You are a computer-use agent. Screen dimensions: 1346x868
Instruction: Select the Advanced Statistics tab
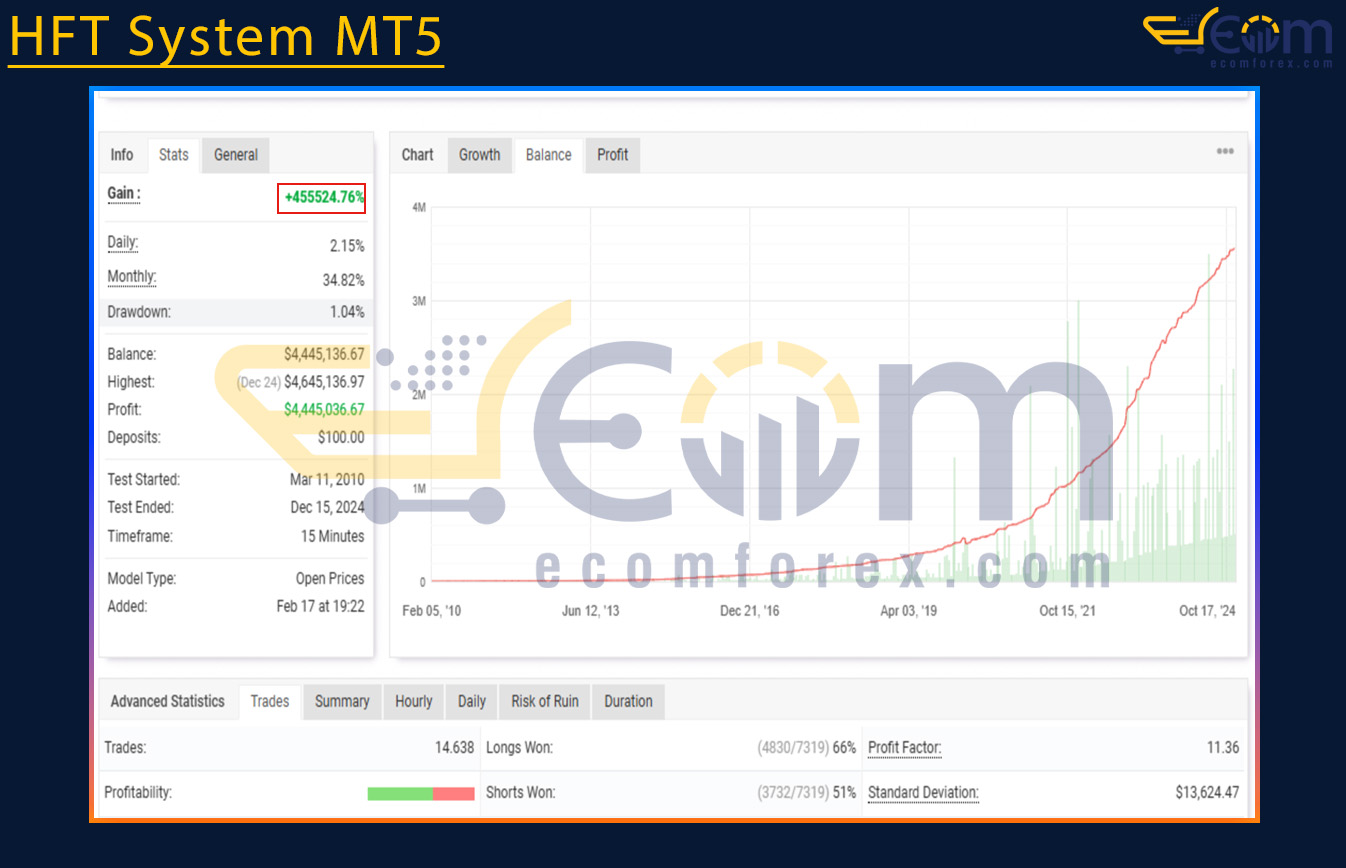tap(168, 702)
